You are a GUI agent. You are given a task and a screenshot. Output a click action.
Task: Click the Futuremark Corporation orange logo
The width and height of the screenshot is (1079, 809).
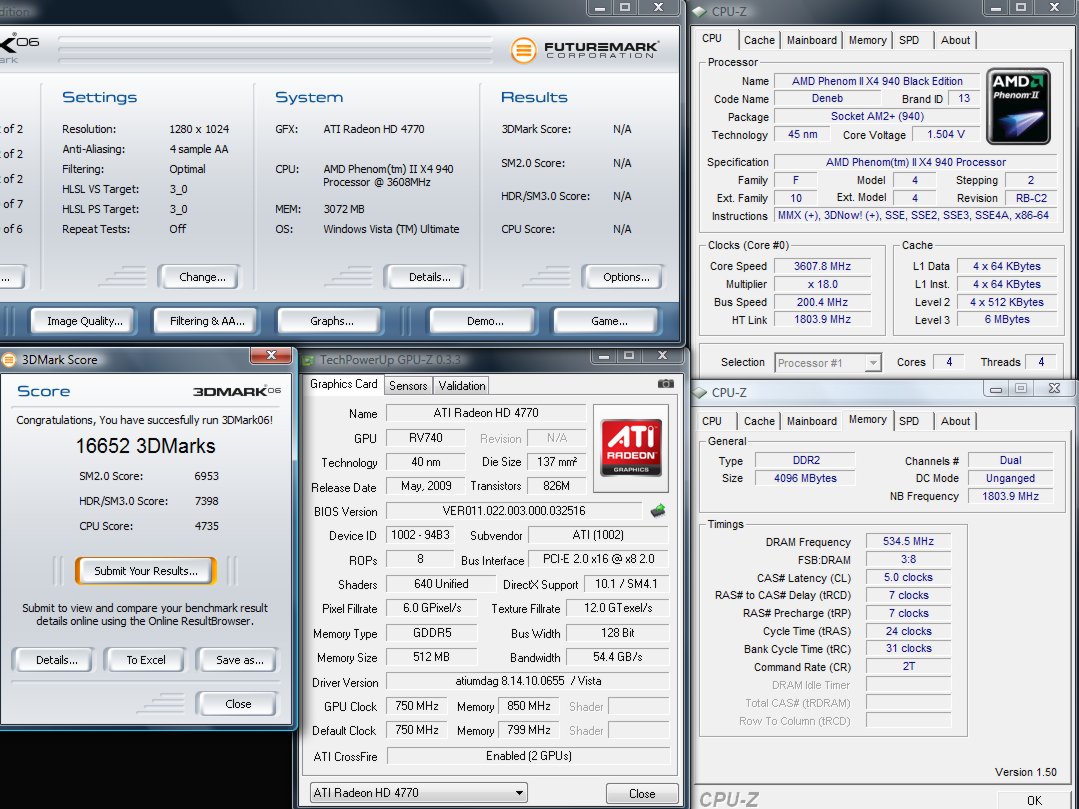pos(523,50)
